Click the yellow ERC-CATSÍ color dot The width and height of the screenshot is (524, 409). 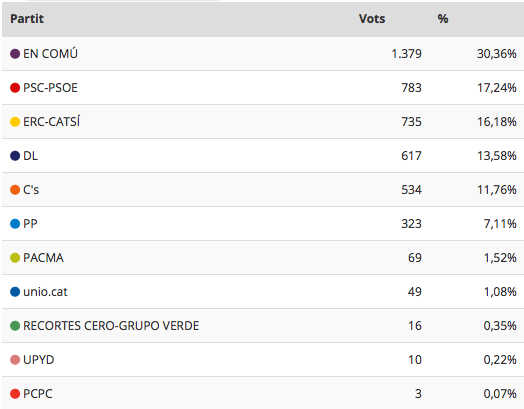tap(15, 122)
